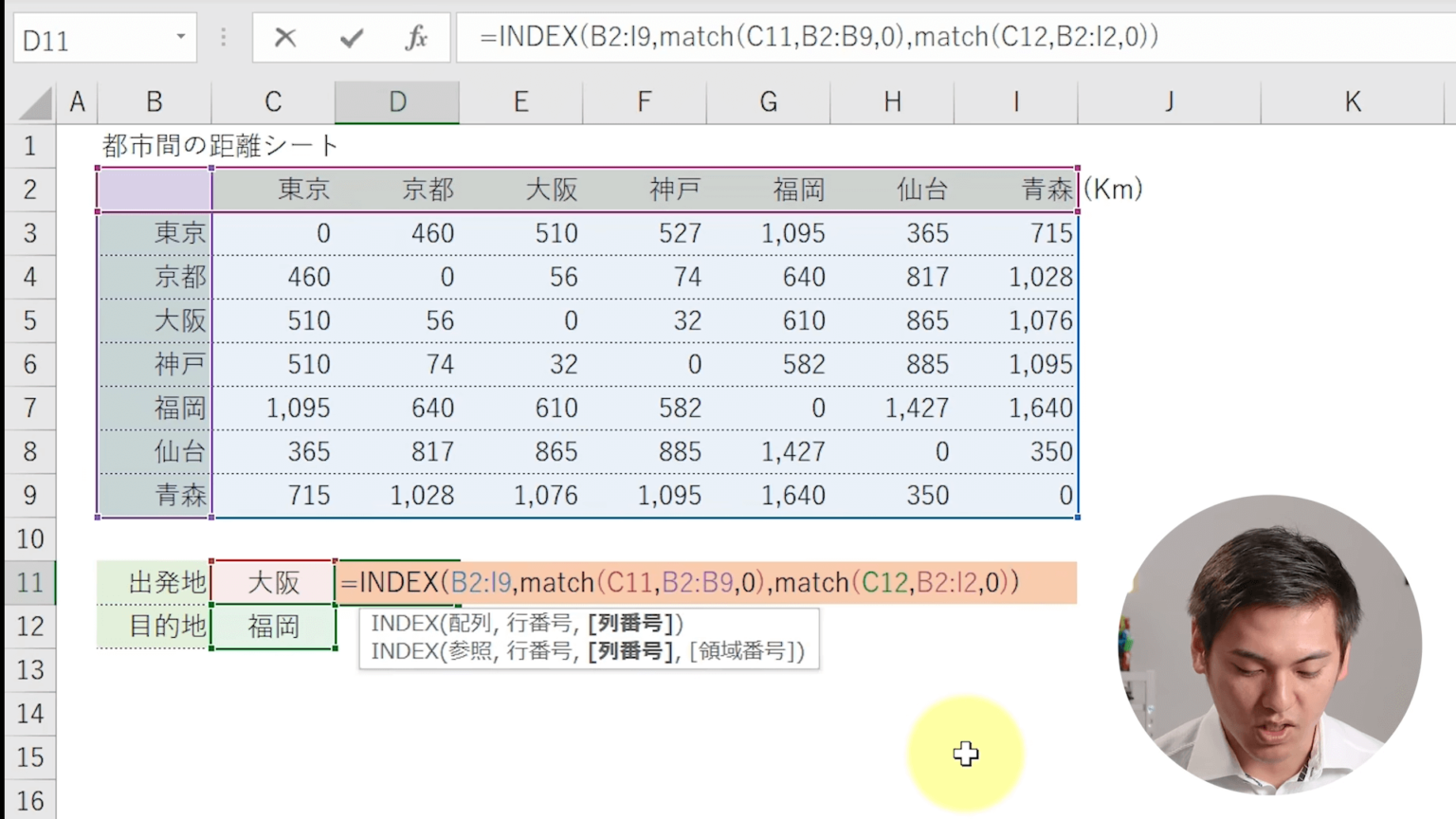Select row 14 header
The width and height of the screenshot is (1456, 819).
coord(30,713)
